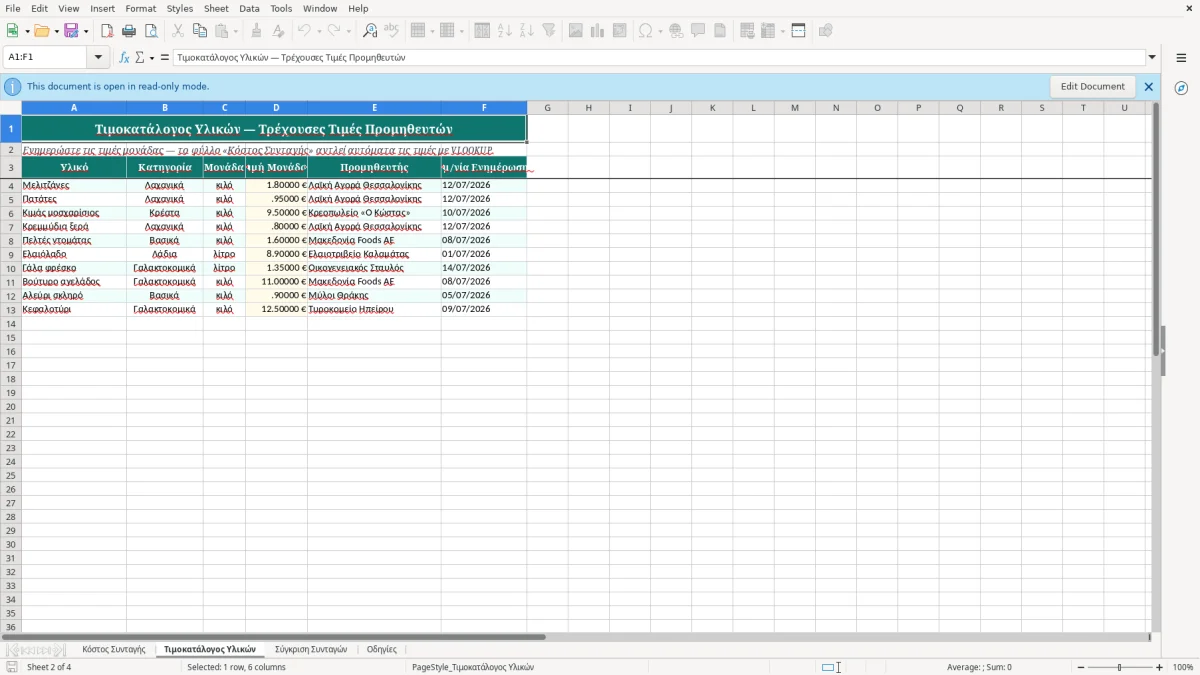Open the Name Box dropdown arrow
This screenshot has height=675, width=1200.
point(98,58)
